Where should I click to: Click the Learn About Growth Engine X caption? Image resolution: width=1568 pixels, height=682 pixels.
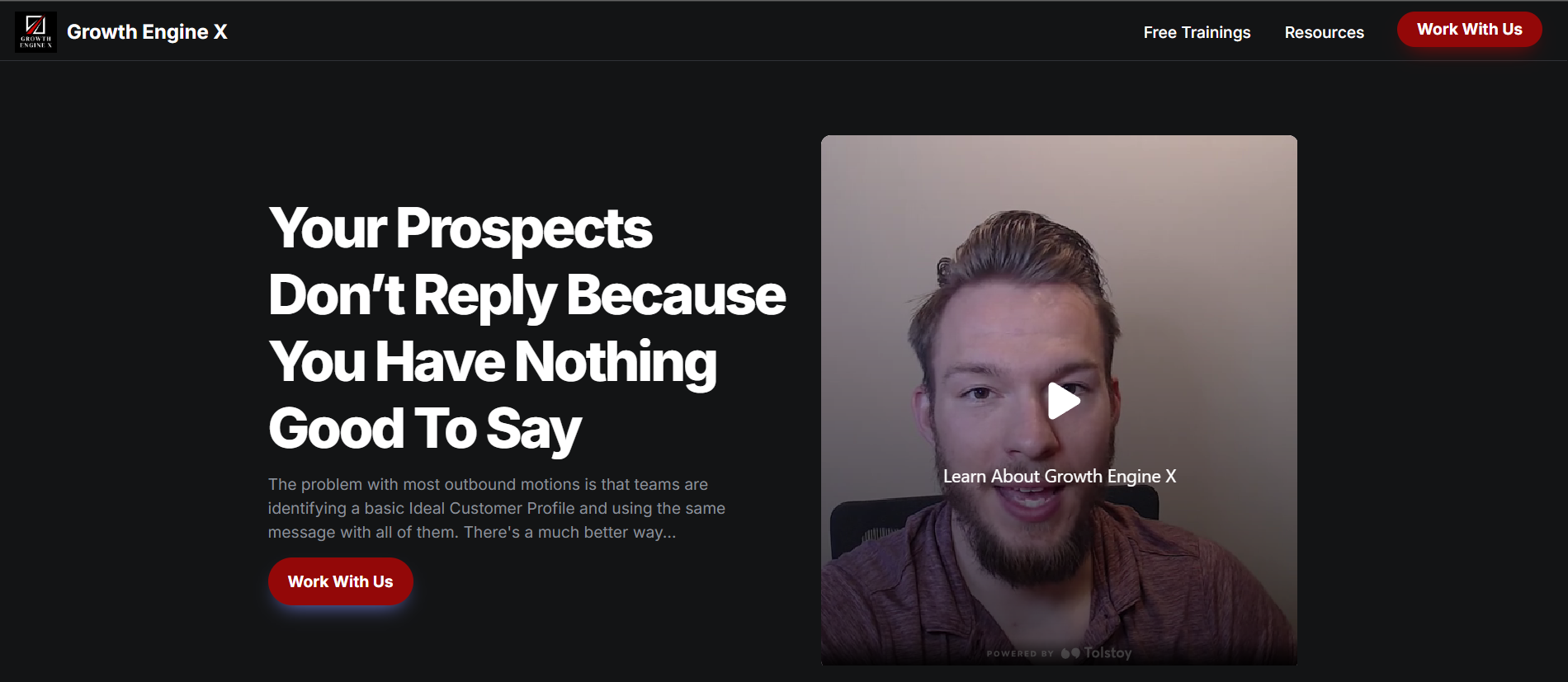point(1060,476)
